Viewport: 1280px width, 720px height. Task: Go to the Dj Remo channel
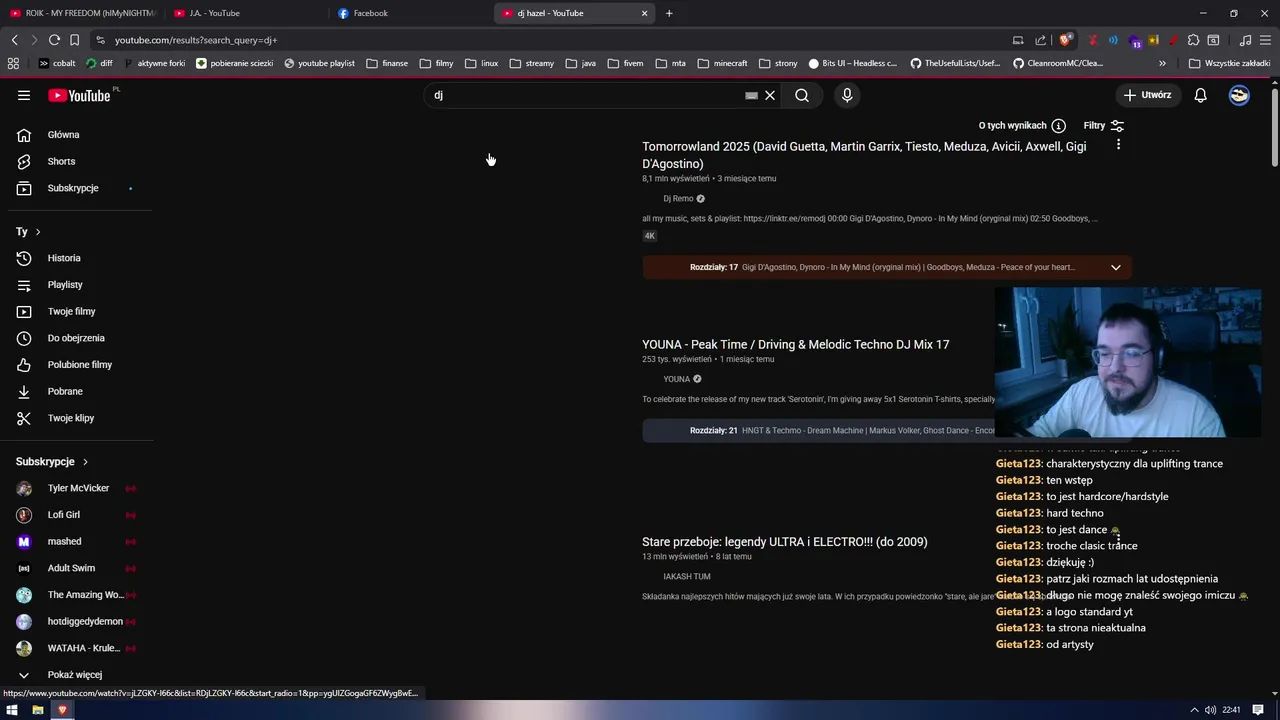click(678, 199)
